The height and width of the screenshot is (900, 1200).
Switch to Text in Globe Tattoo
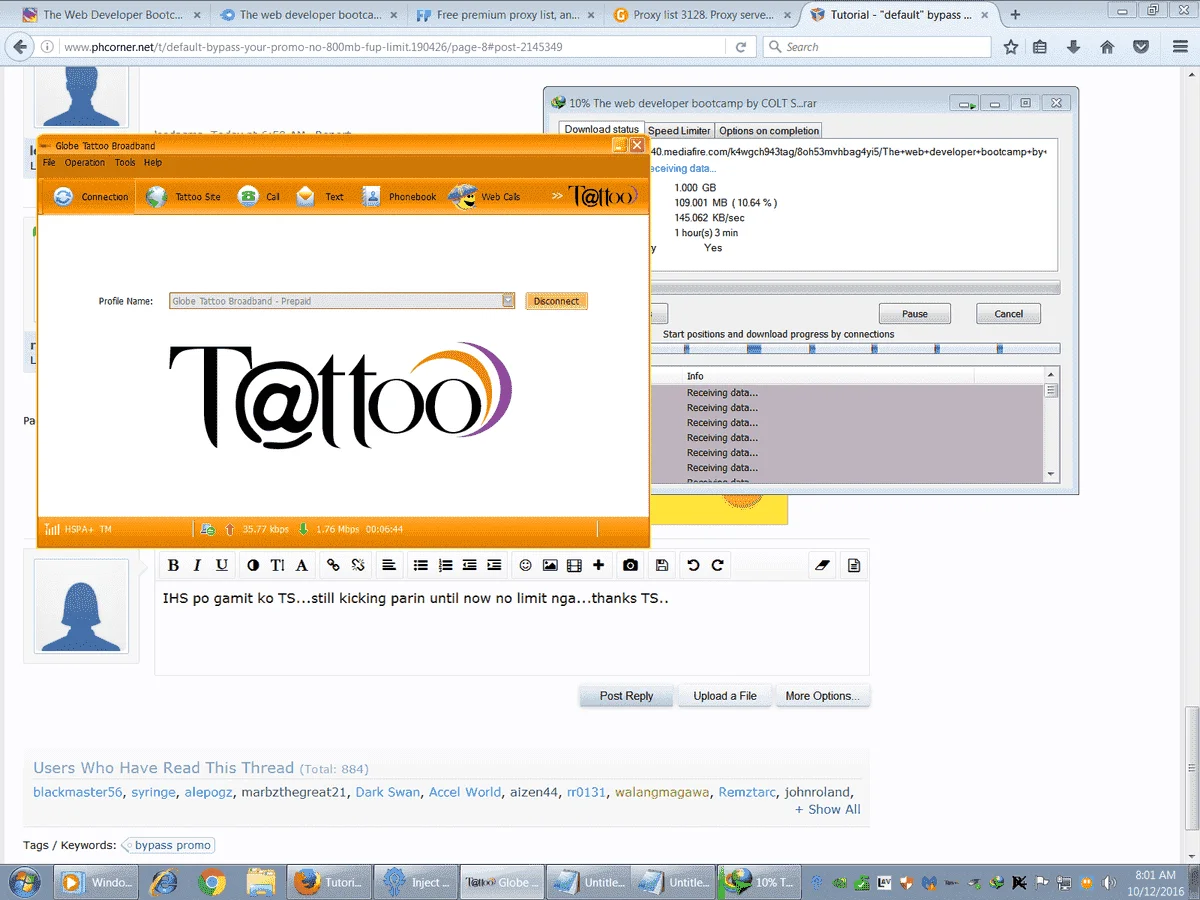pyautogui.click(x=320, y=197)
